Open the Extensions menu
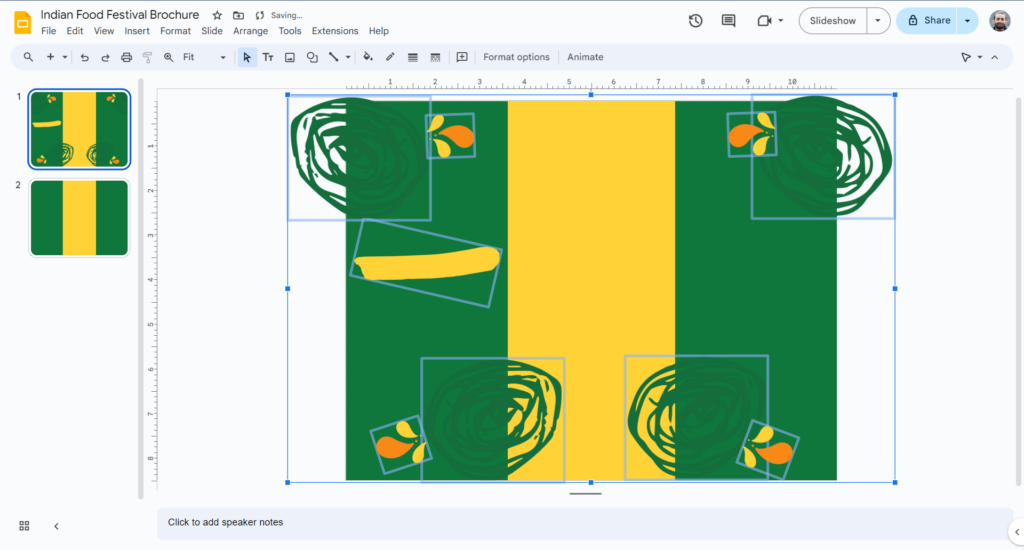This screenshot has width=1024, height=550. [334, 31]
